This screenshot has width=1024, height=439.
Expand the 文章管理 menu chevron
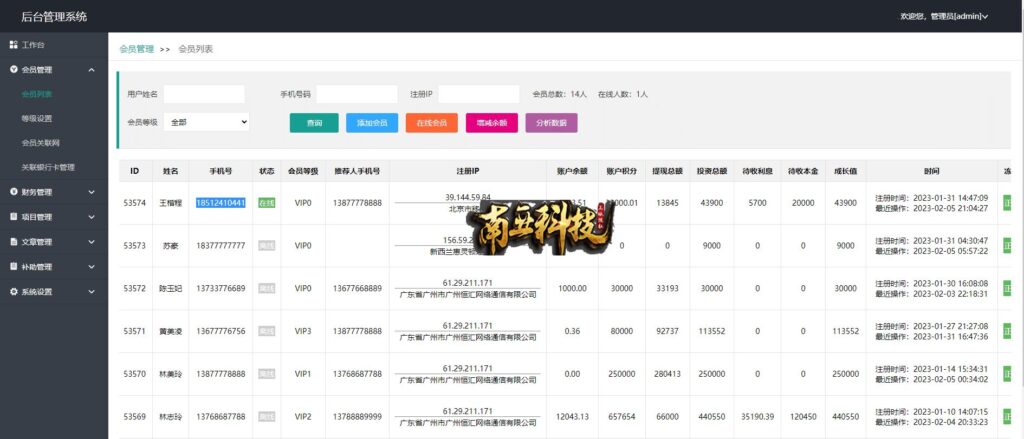[91, 242]
